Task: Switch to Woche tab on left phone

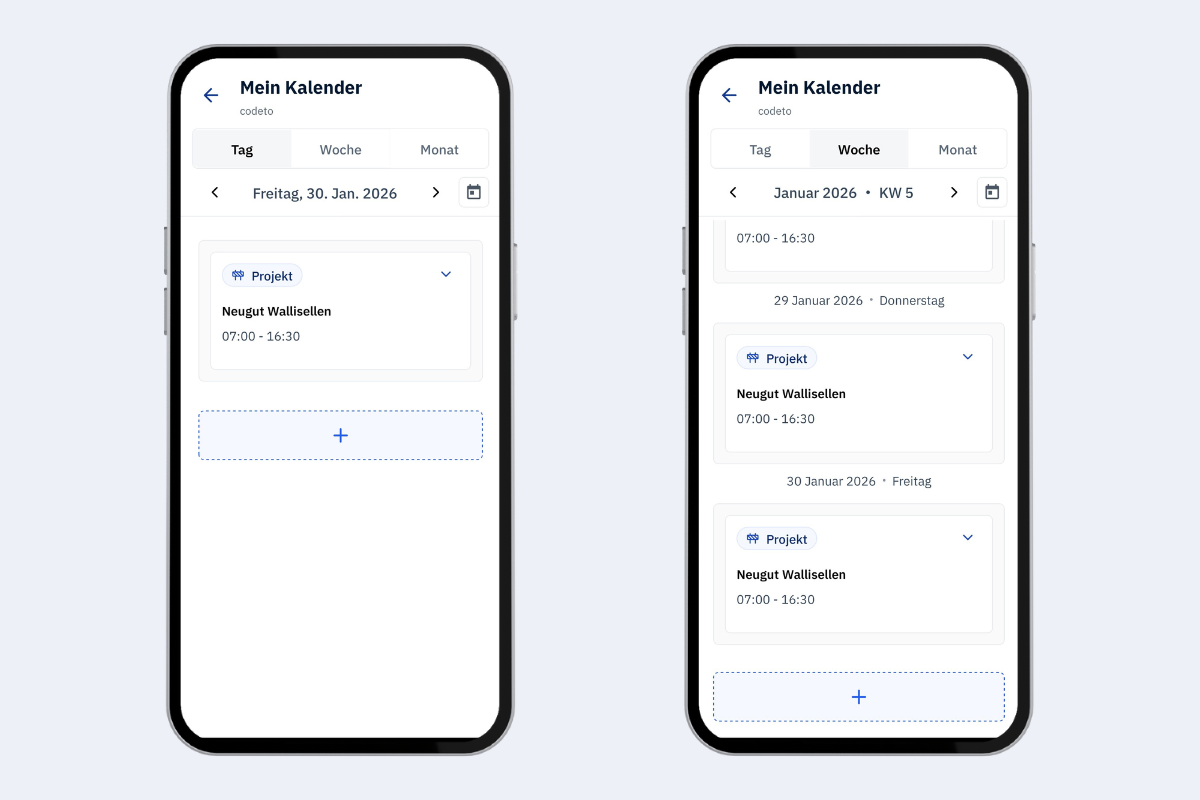Action: [340, 149]
